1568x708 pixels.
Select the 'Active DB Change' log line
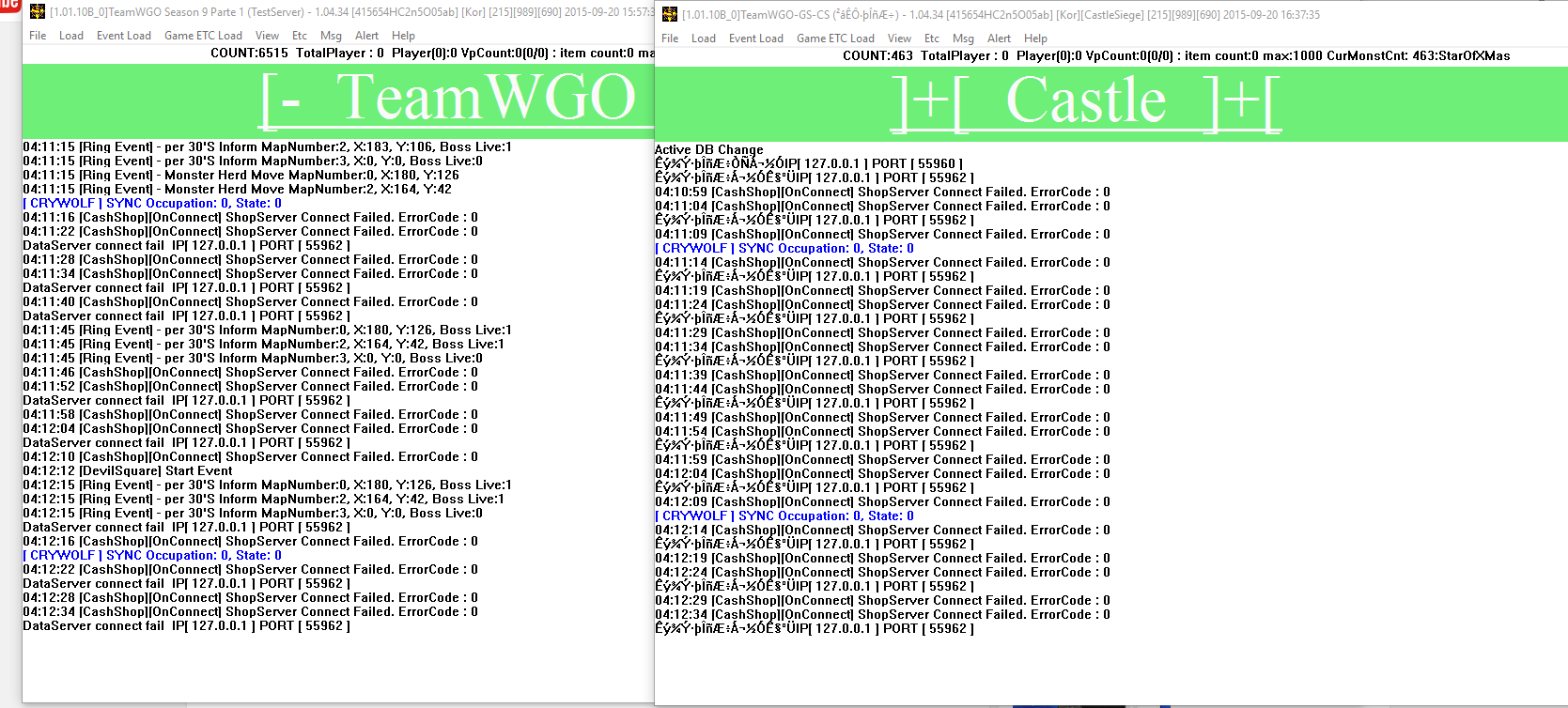click(x=708, y=149)
